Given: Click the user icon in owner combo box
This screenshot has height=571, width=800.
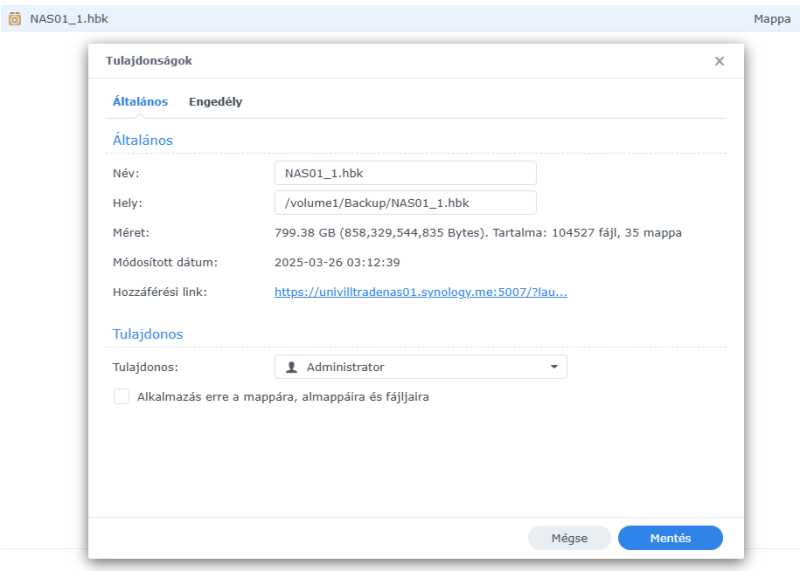Looking at the screenshot, I should (291, 367).
